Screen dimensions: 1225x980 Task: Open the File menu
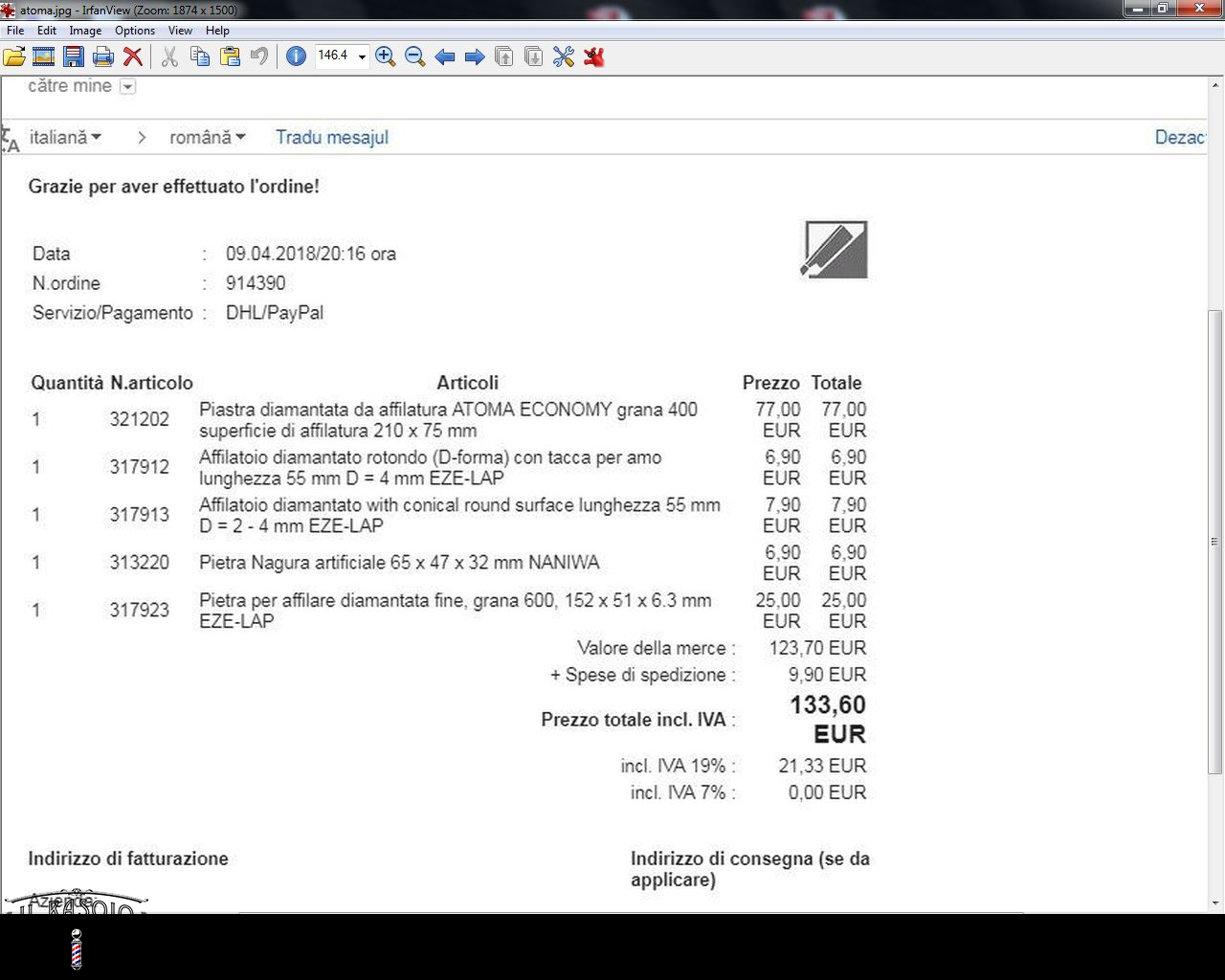(15, 31)
